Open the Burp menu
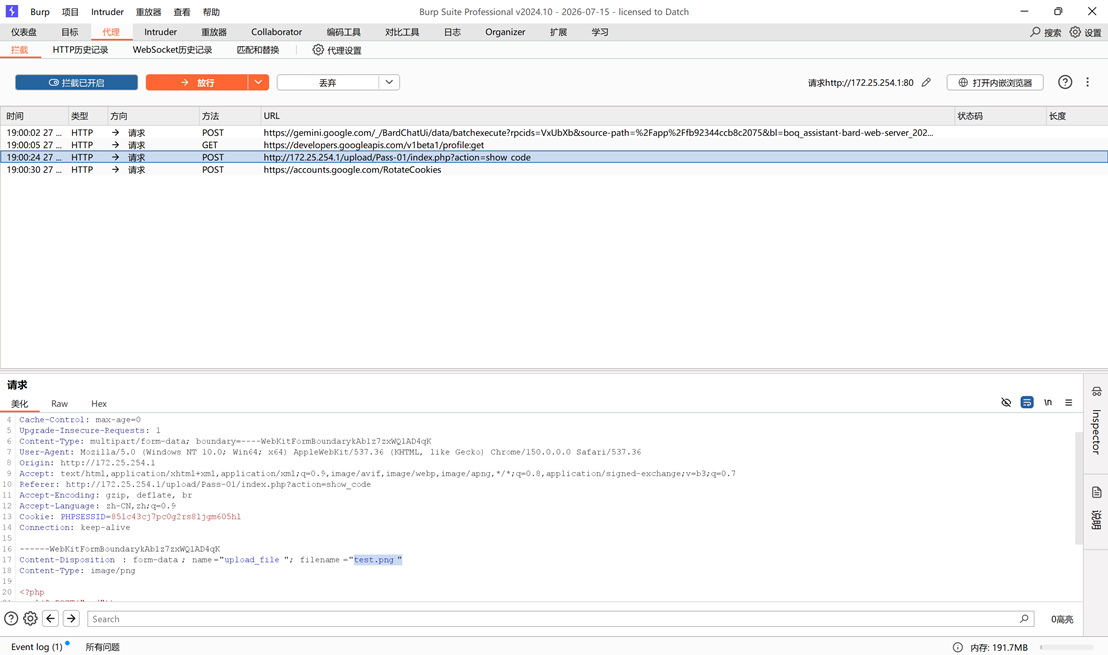This screenshot has width=1108, height=655. [40, 12]
